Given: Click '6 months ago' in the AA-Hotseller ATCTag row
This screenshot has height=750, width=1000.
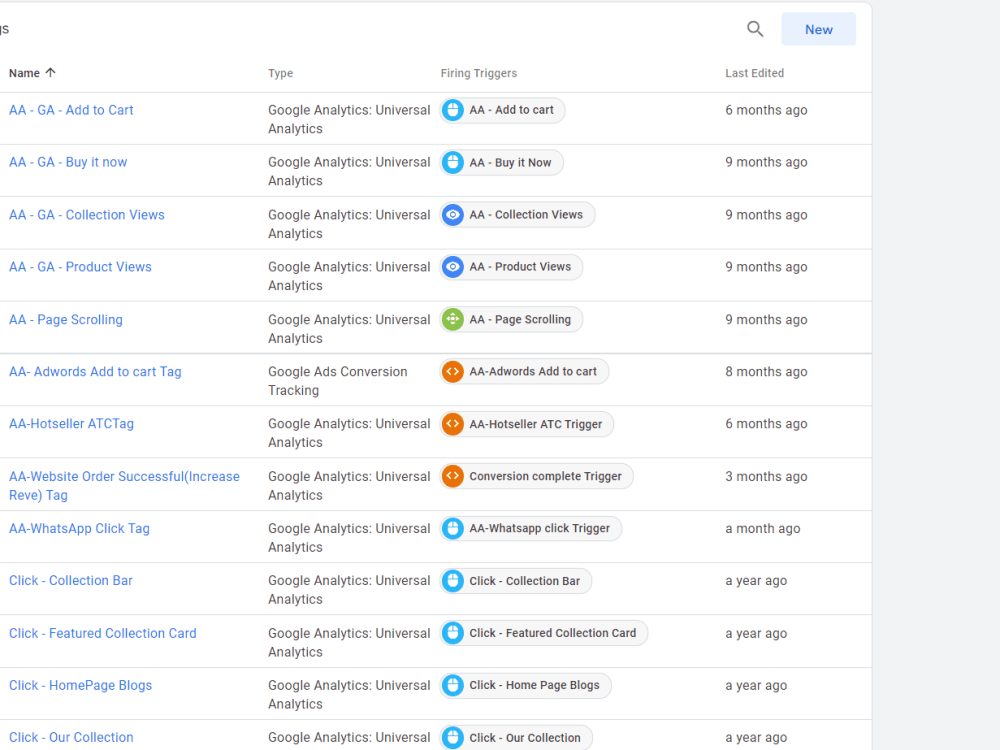Looking at the screenshot, I should pyautogui.click(x=766, y=423).
